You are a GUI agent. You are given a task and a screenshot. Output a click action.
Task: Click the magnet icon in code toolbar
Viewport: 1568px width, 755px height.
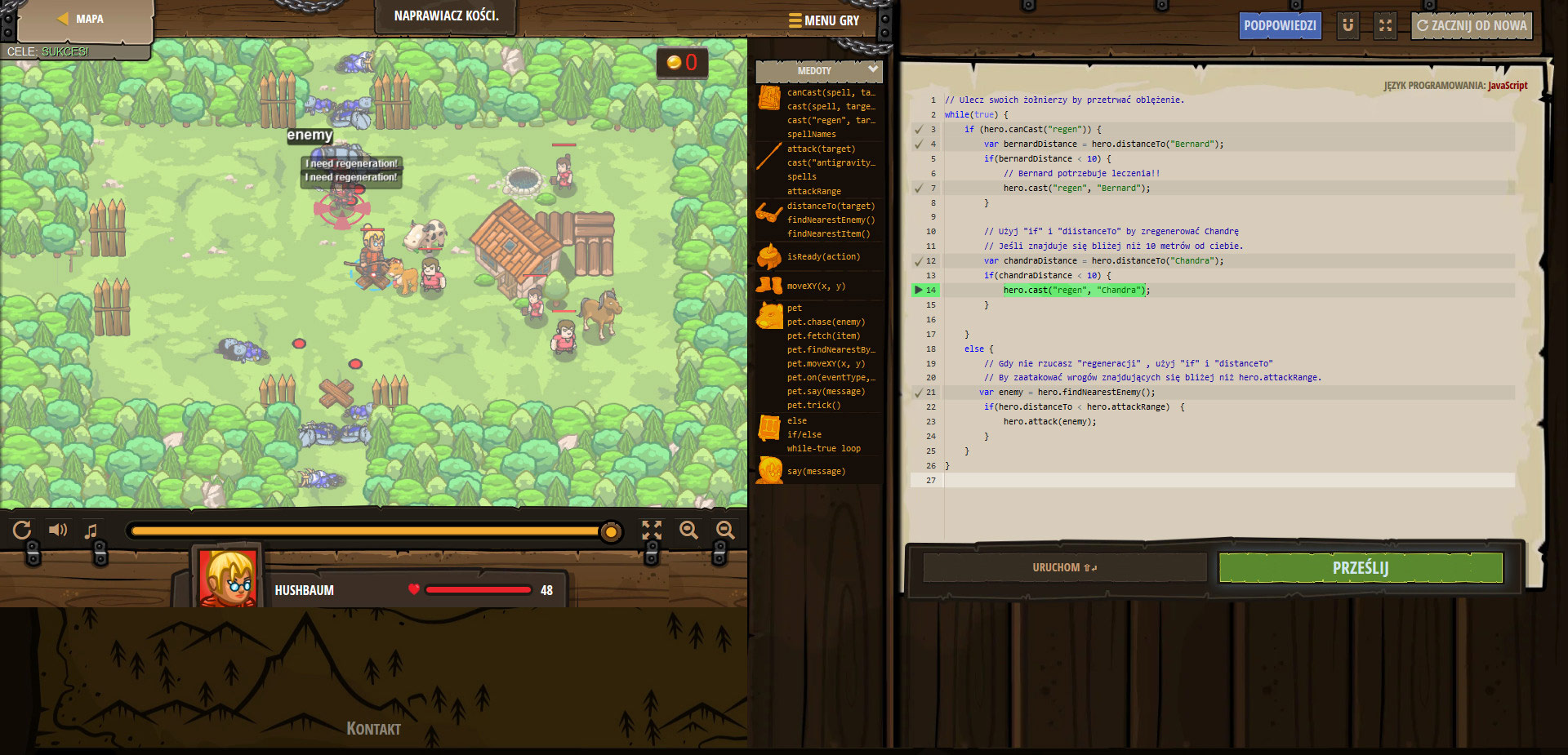(x=1348, y=25)
